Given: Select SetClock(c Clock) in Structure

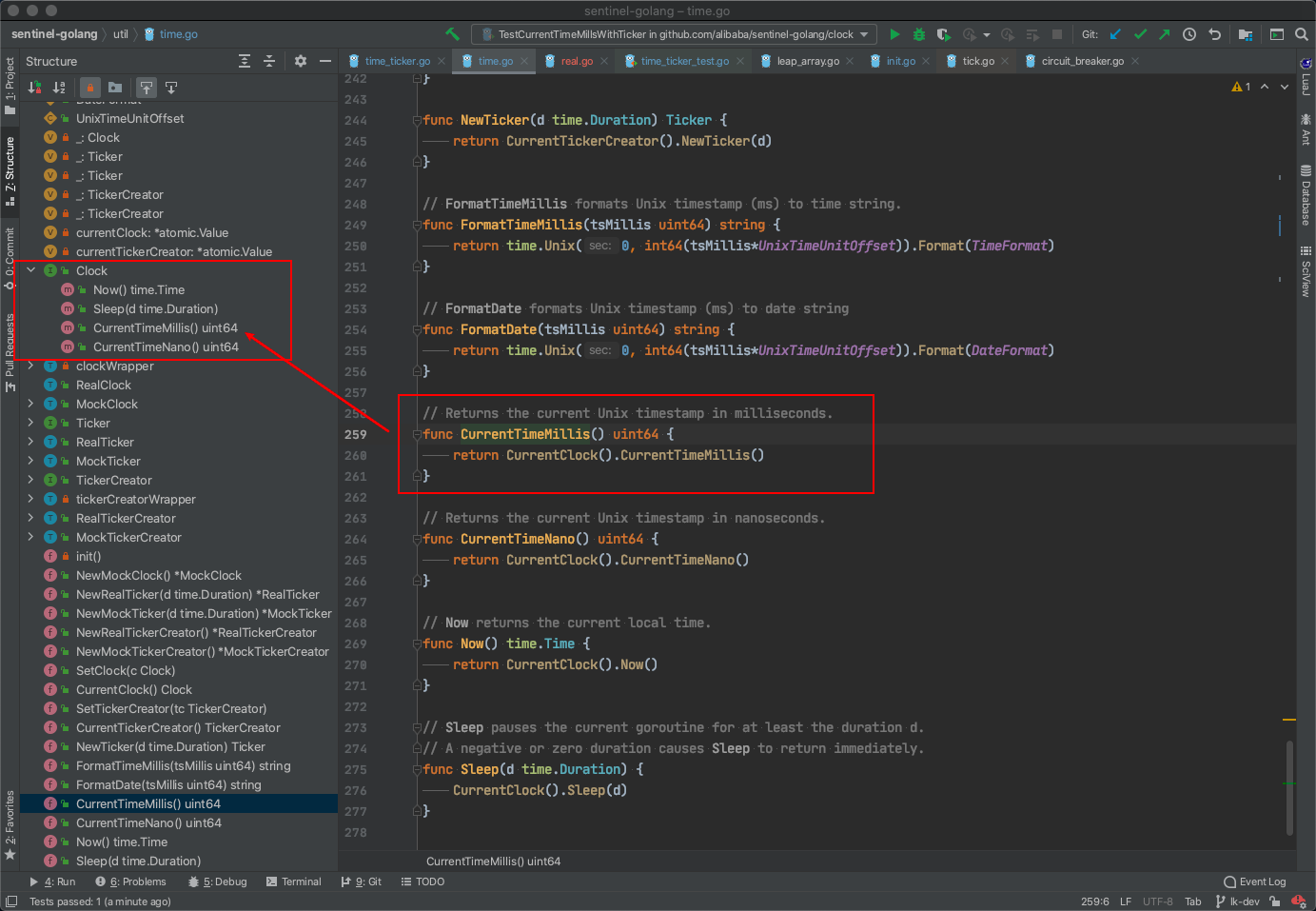Looking at the screenshot, I should tap(126, 670).
